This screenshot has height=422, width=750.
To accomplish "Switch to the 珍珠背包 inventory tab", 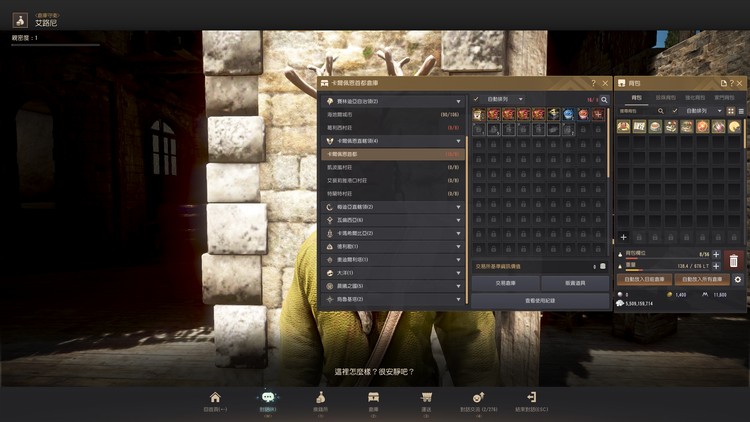I will pos(665,97).
